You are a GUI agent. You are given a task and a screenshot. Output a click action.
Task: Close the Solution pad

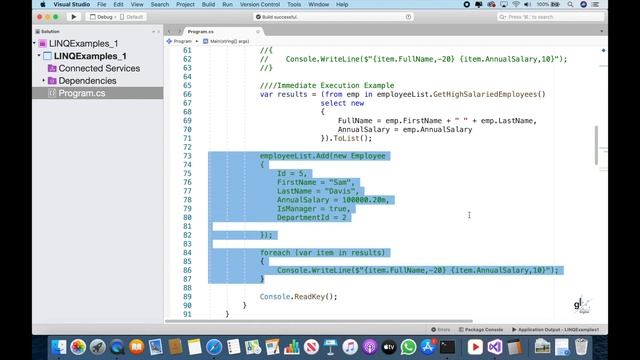(158, 31)
